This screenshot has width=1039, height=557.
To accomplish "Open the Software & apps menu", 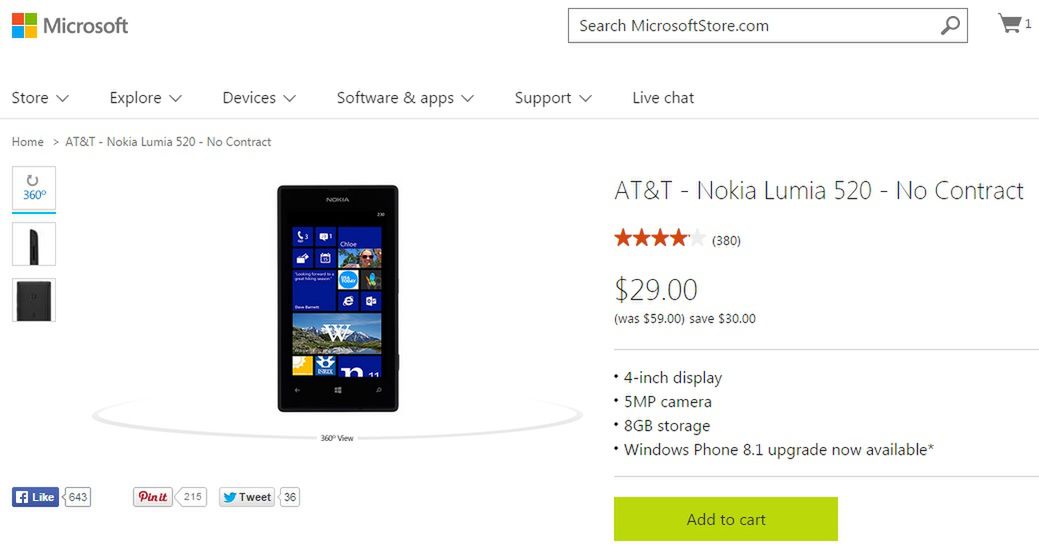I will 405,98.
